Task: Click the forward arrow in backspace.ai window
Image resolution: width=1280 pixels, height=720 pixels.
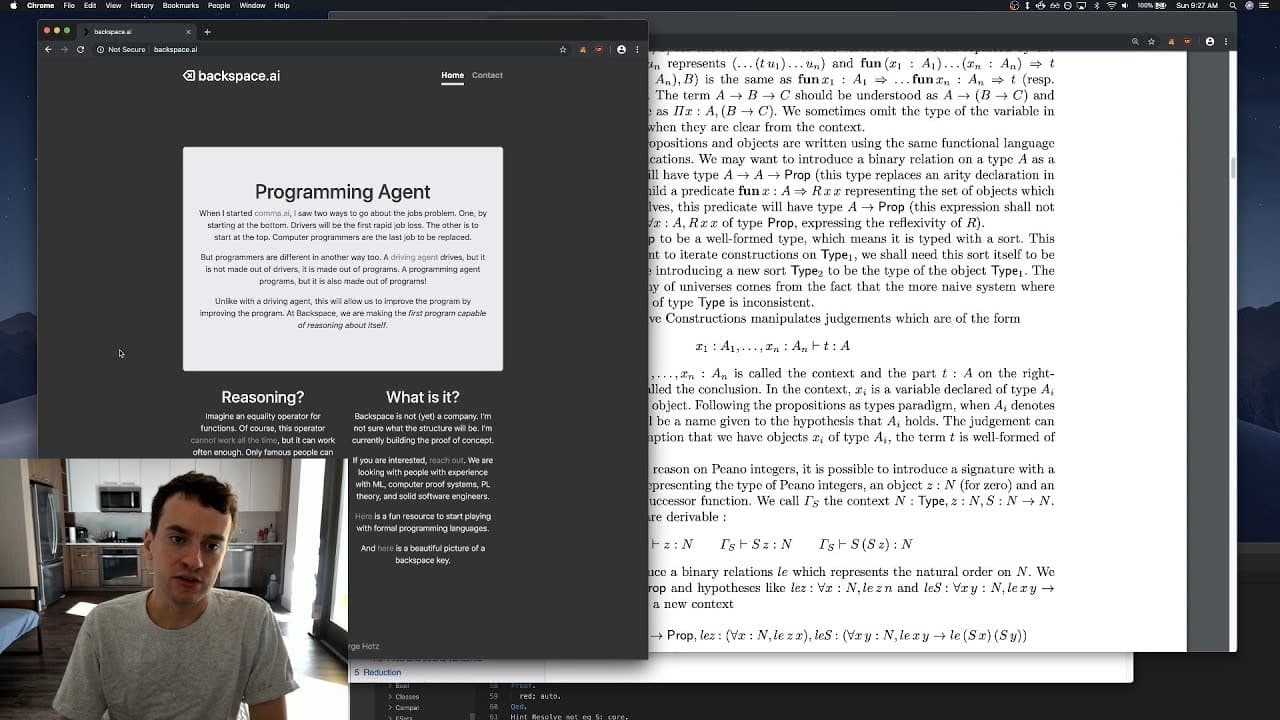Action: pyautogui.click(x=64, y=49)
